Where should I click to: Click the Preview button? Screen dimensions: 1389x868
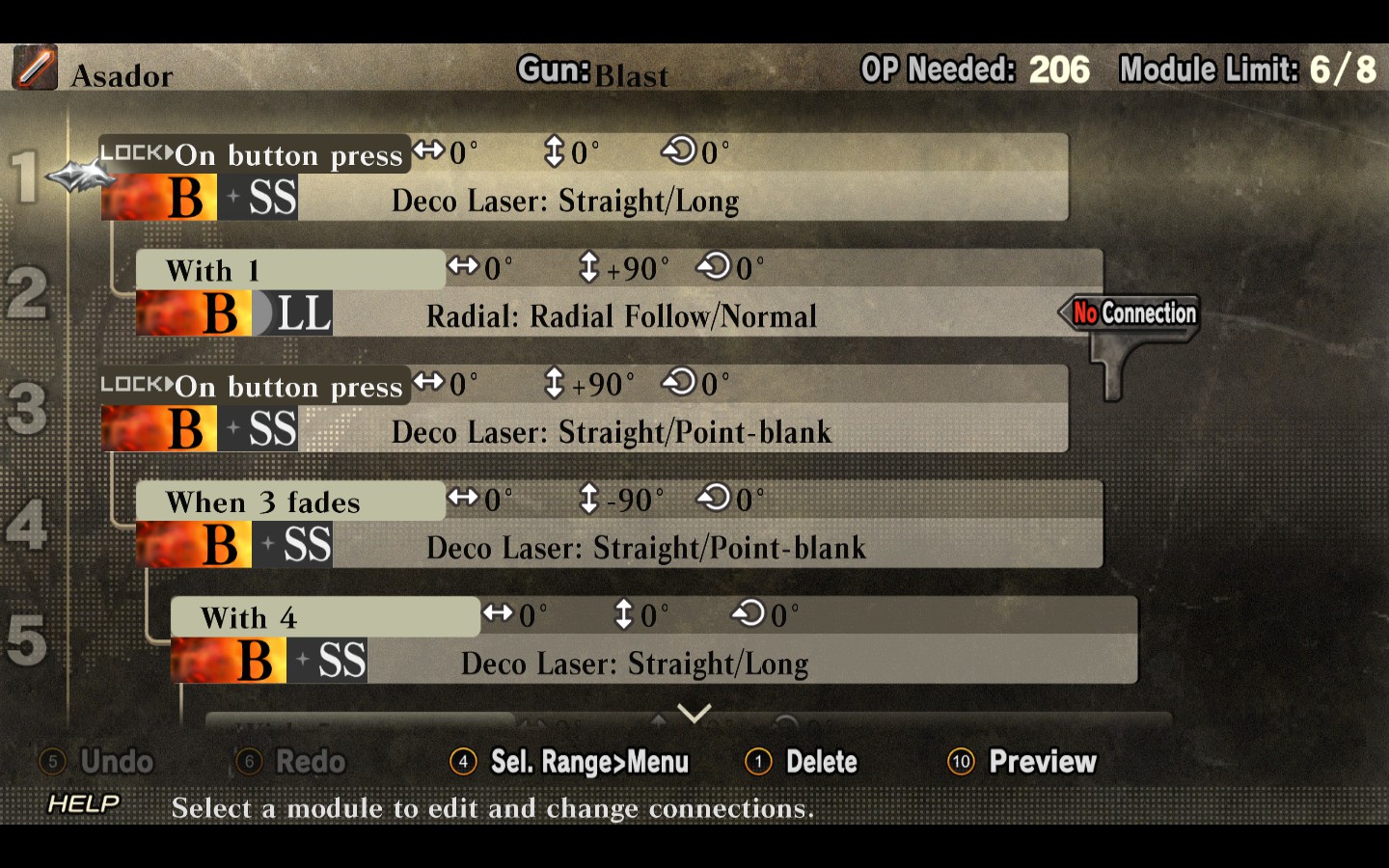tap(1023, 762)
